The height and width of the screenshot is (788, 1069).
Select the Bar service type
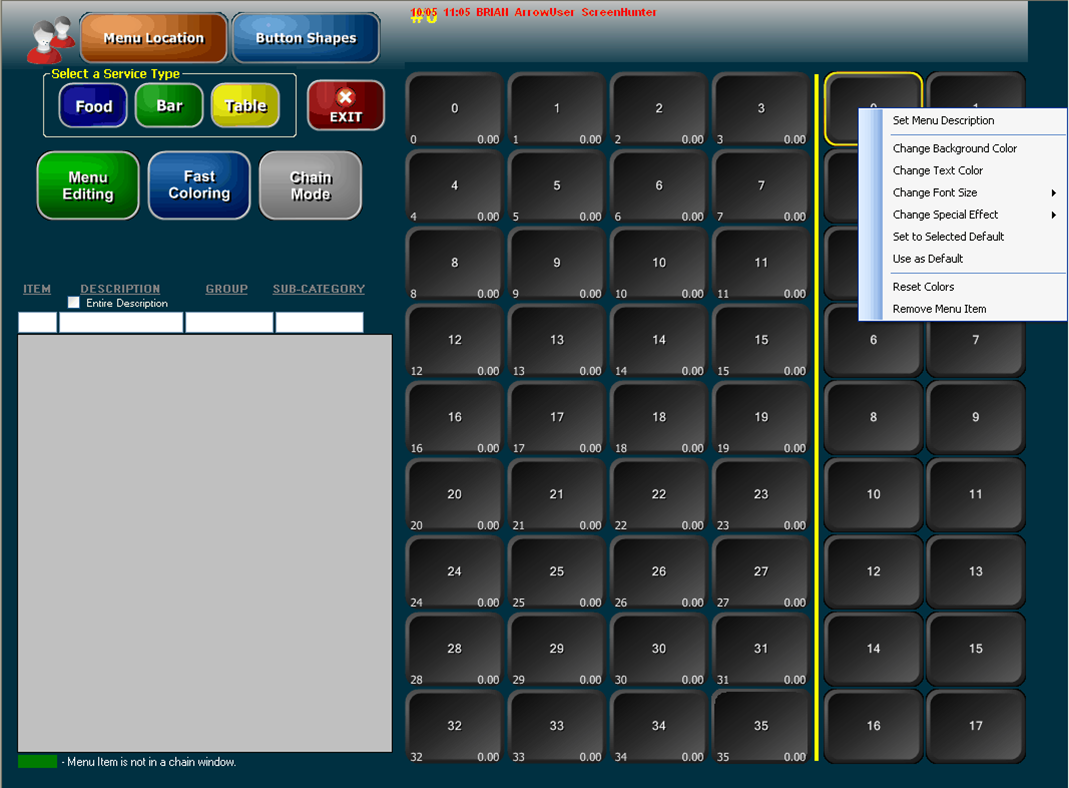pos(169,106)
